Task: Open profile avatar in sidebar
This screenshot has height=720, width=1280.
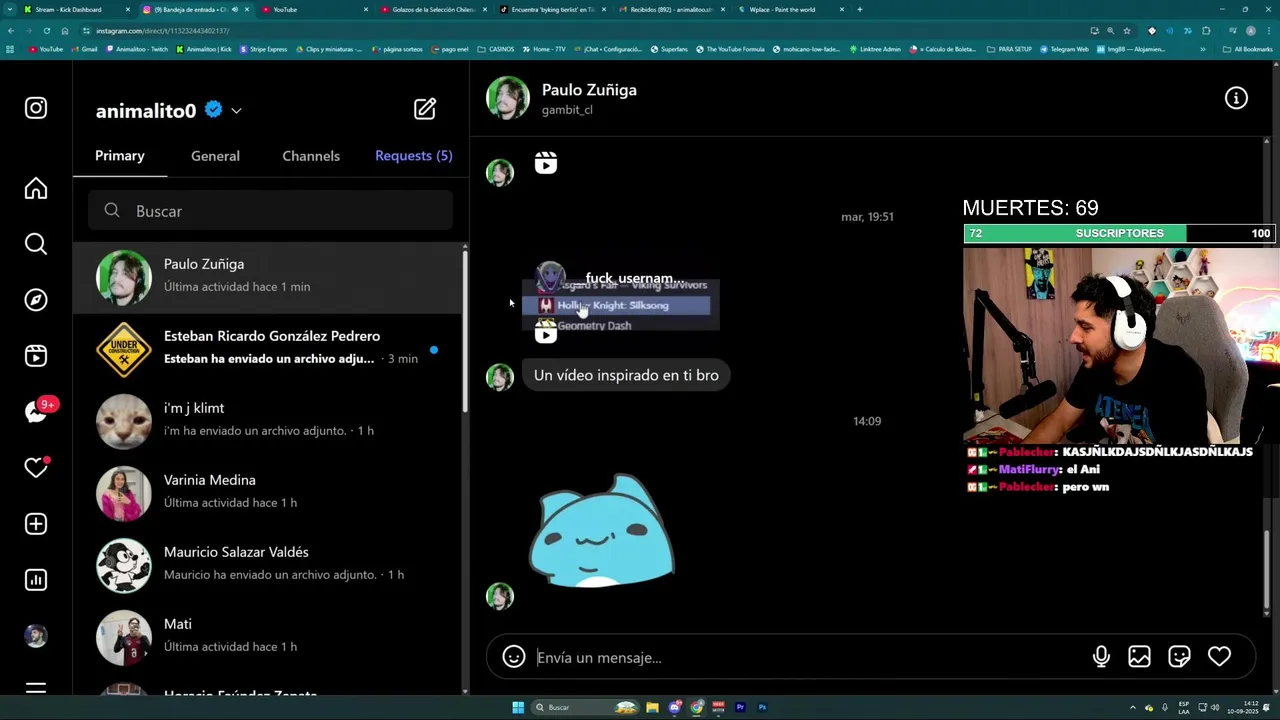Action: click(36, 636)
